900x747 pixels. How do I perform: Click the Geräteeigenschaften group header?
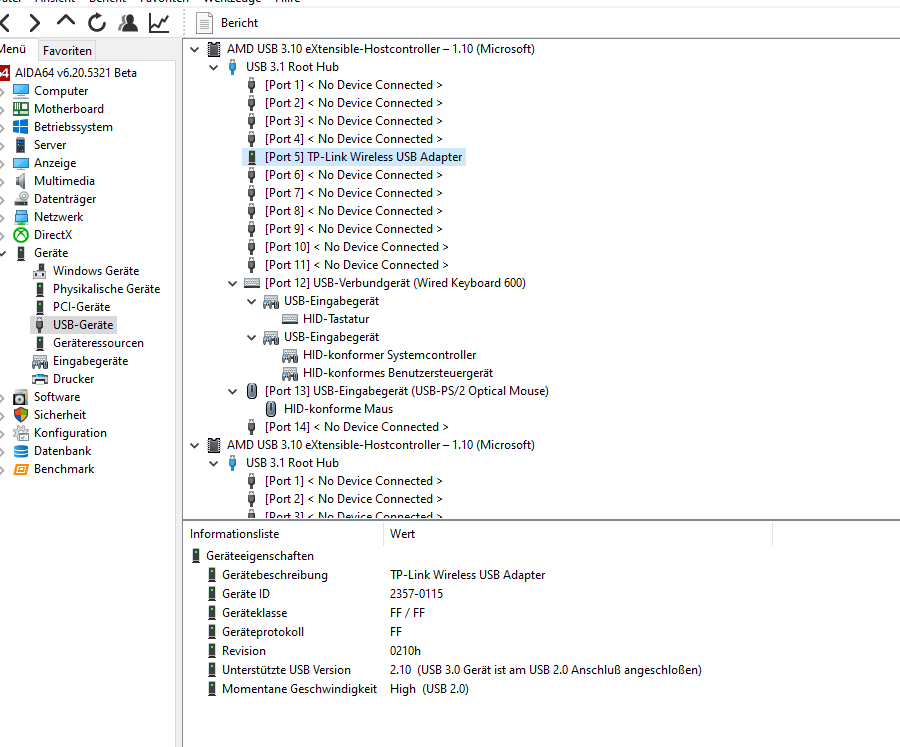click(259, 556)
